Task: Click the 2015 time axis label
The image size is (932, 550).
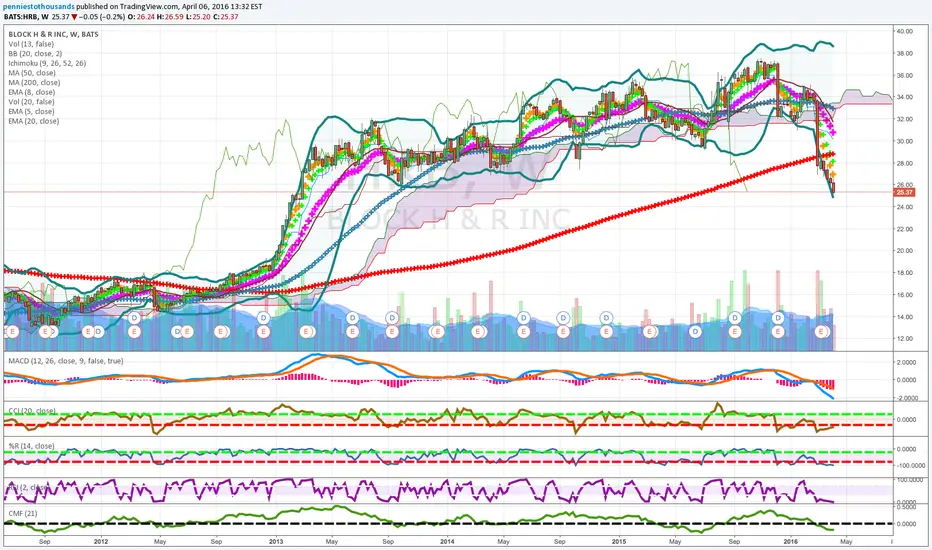Action: pos(619,542)
